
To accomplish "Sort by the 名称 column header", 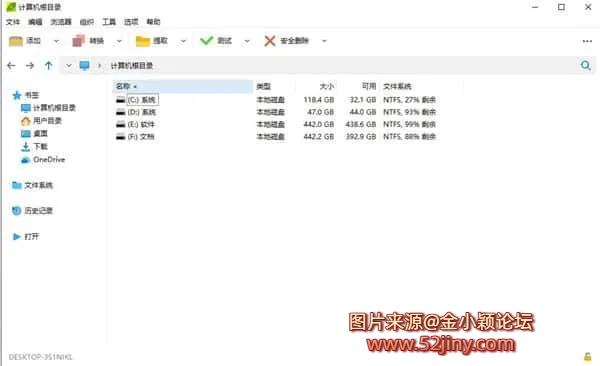I will [x=183, y=87].
